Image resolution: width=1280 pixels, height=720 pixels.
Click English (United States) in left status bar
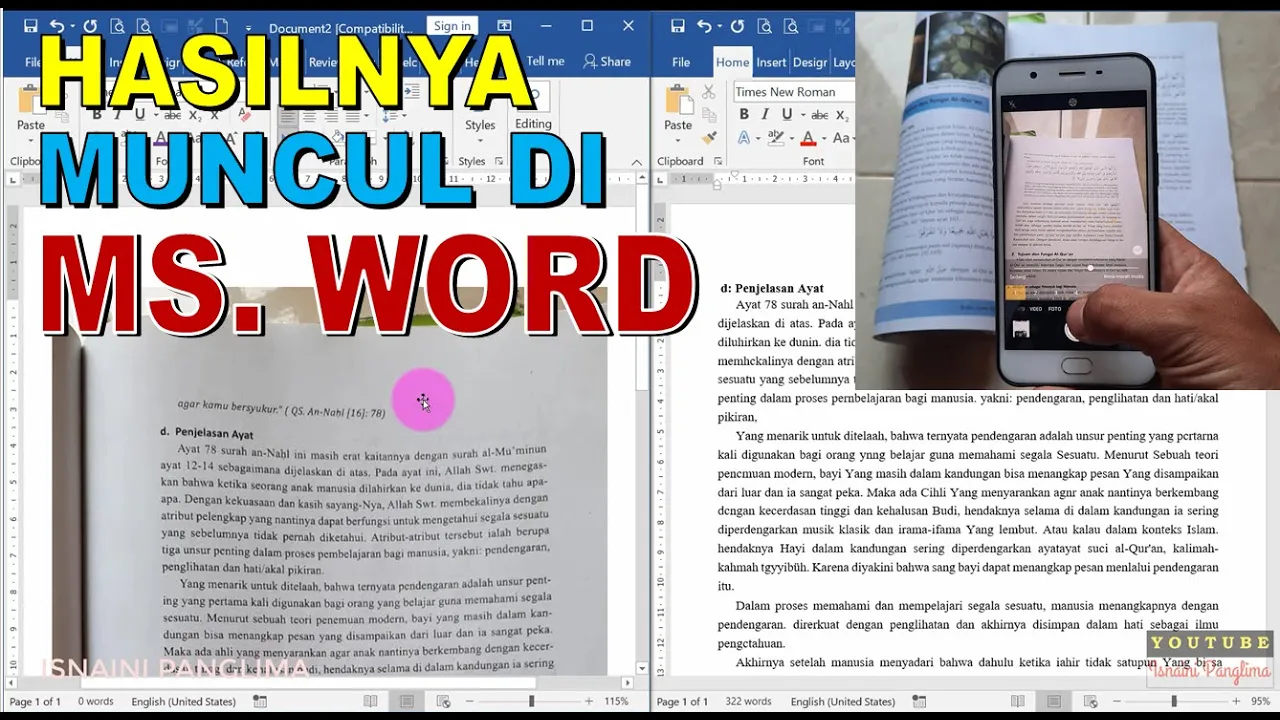184,702
